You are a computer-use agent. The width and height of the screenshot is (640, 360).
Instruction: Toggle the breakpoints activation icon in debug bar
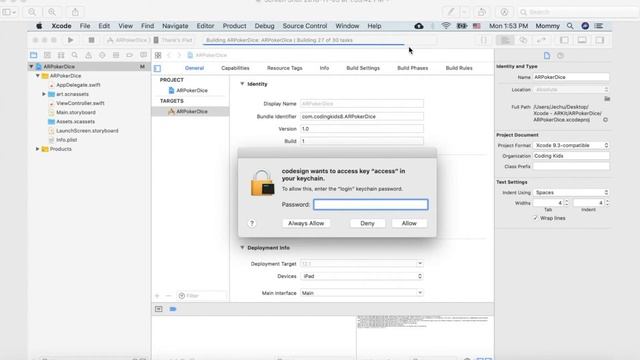click(x=173, y=309)
